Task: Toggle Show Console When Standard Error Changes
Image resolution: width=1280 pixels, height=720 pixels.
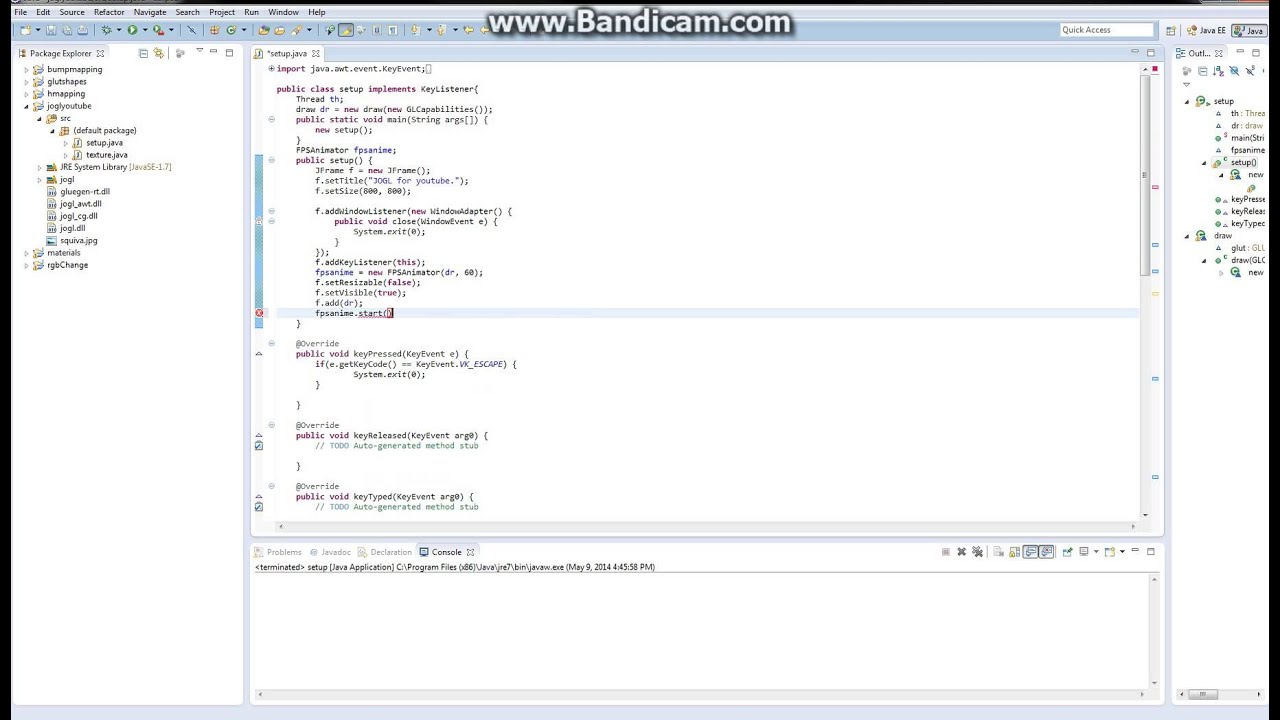Action: click(1047, 552)
